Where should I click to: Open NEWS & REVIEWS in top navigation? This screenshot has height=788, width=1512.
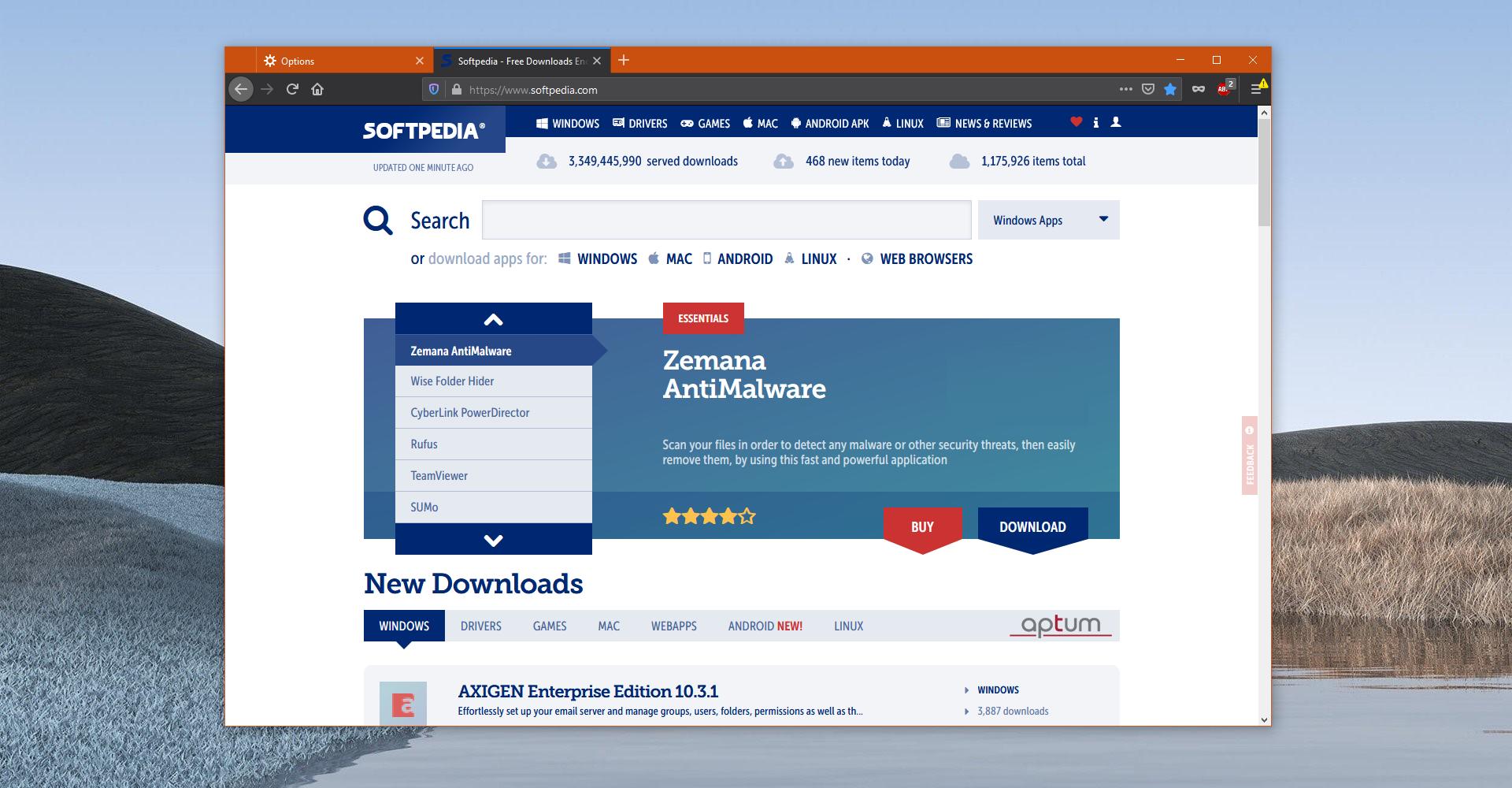pyautogui.click(x=984, y=124)
